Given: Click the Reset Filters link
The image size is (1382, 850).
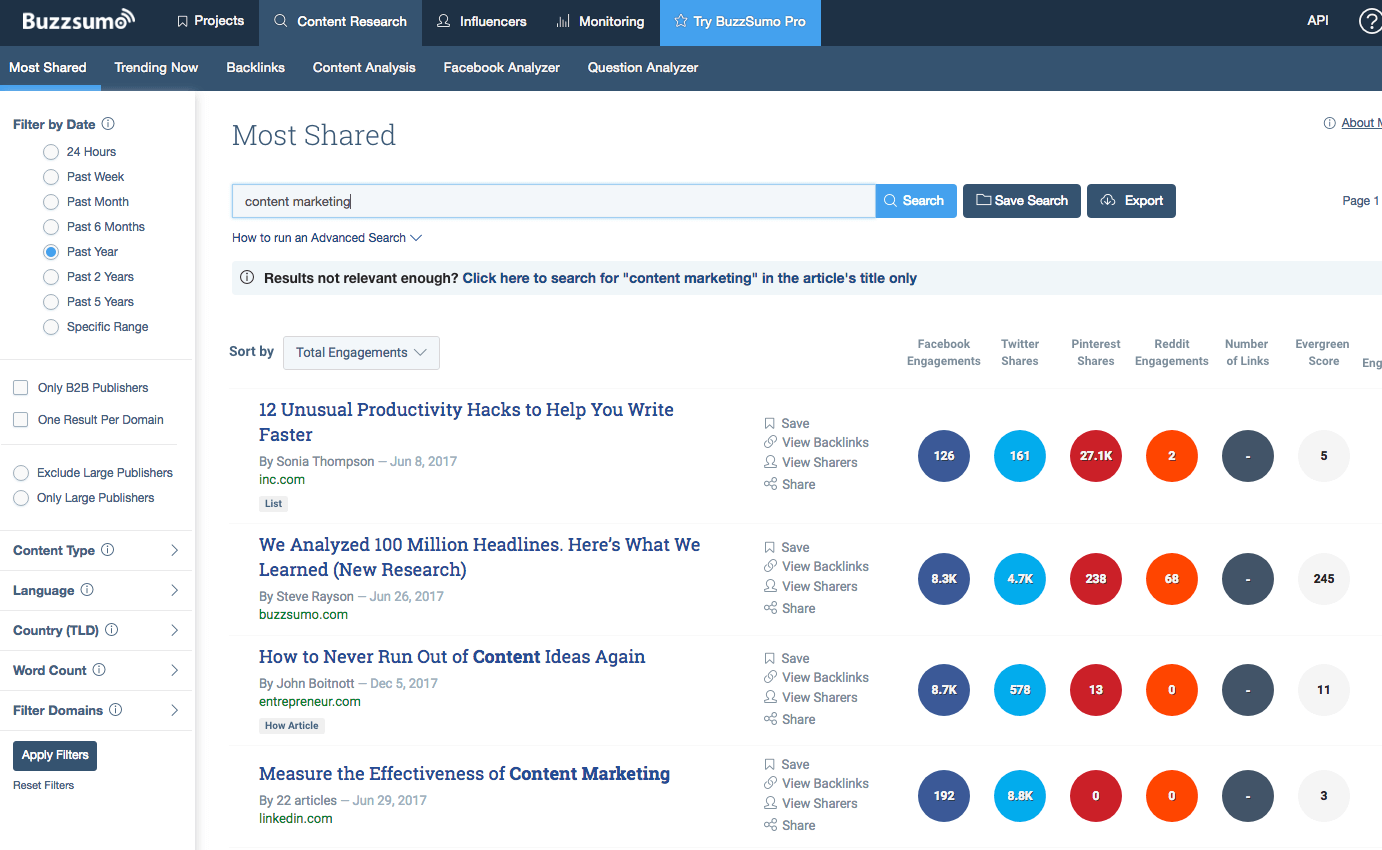Looking at the screenshot, I should [44, 785].
